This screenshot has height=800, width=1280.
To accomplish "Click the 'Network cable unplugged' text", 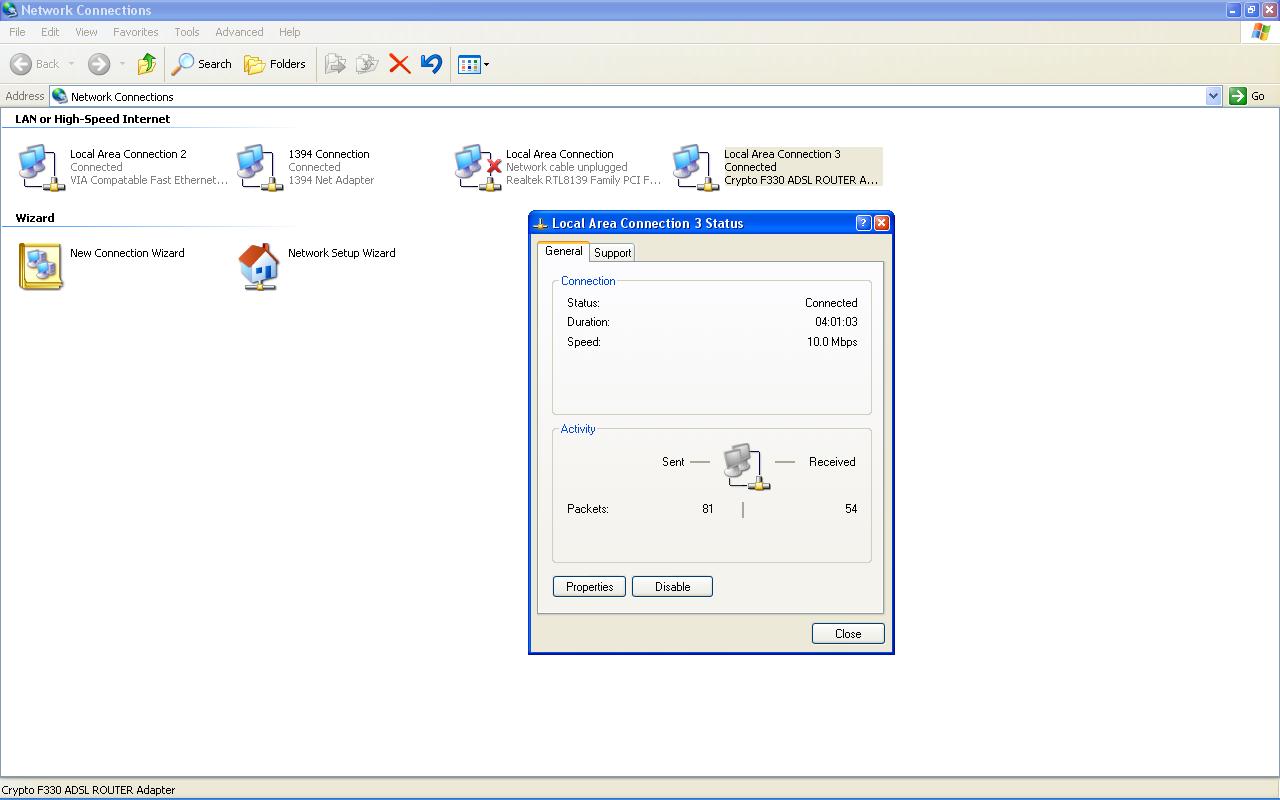I will click(567, 167).
